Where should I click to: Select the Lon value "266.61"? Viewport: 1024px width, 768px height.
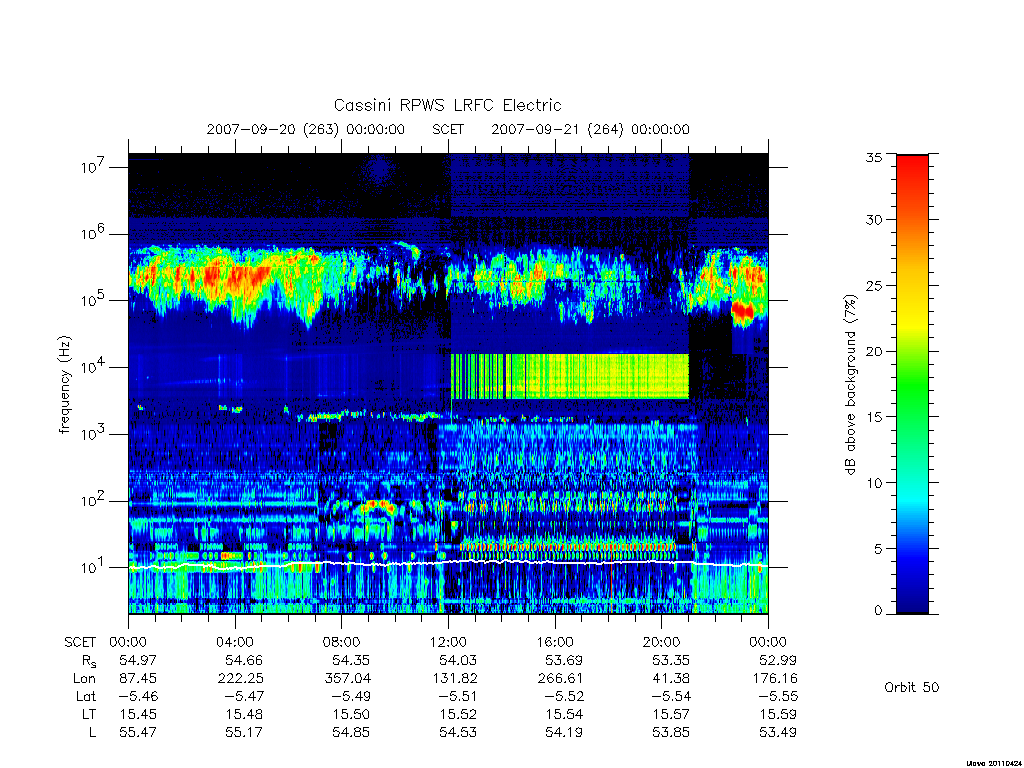tap(560, 679)
